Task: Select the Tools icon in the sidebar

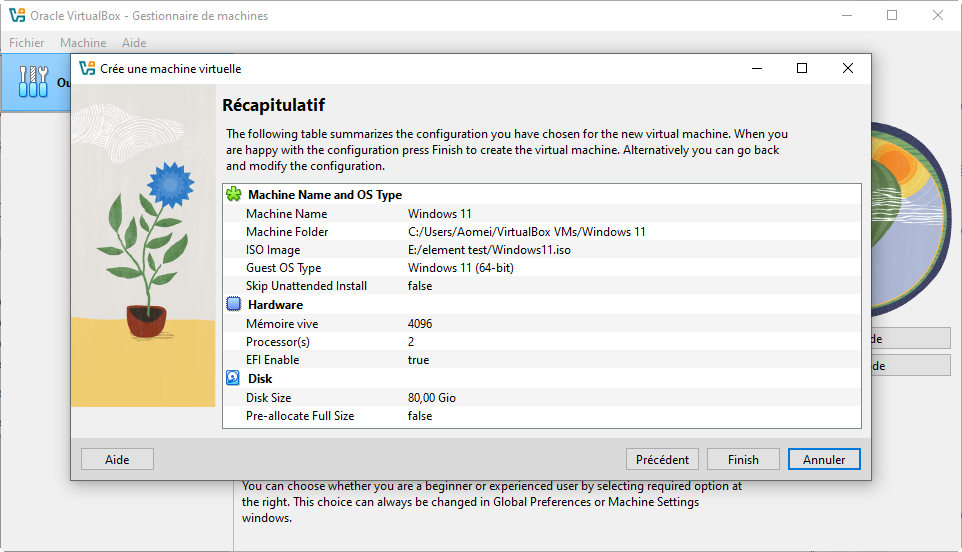Action: coord(33,83)
